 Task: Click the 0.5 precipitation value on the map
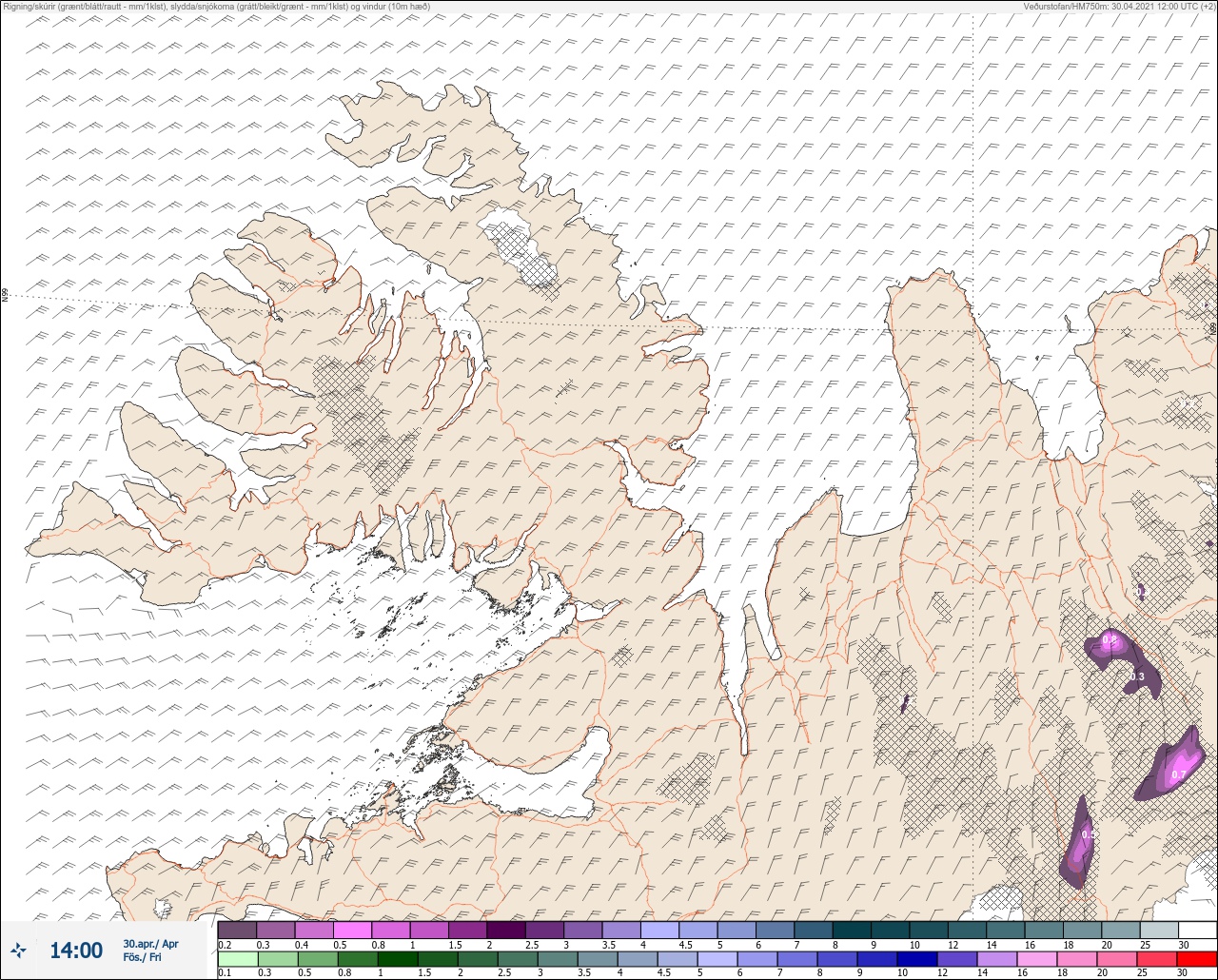click(x=1089, y=834)
